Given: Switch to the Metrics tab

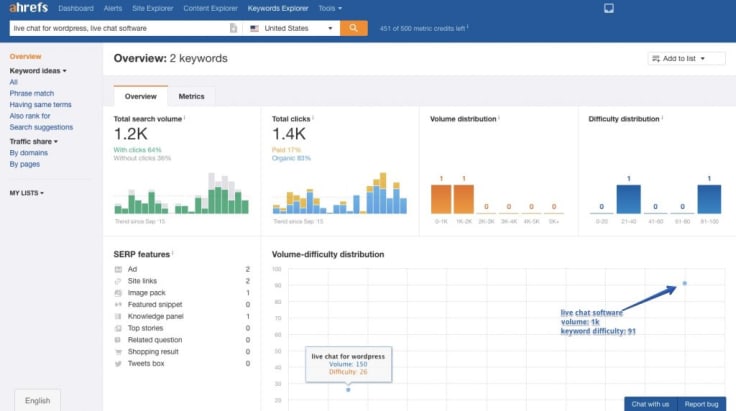Looking at the screenshot, I should click(192, 96).
